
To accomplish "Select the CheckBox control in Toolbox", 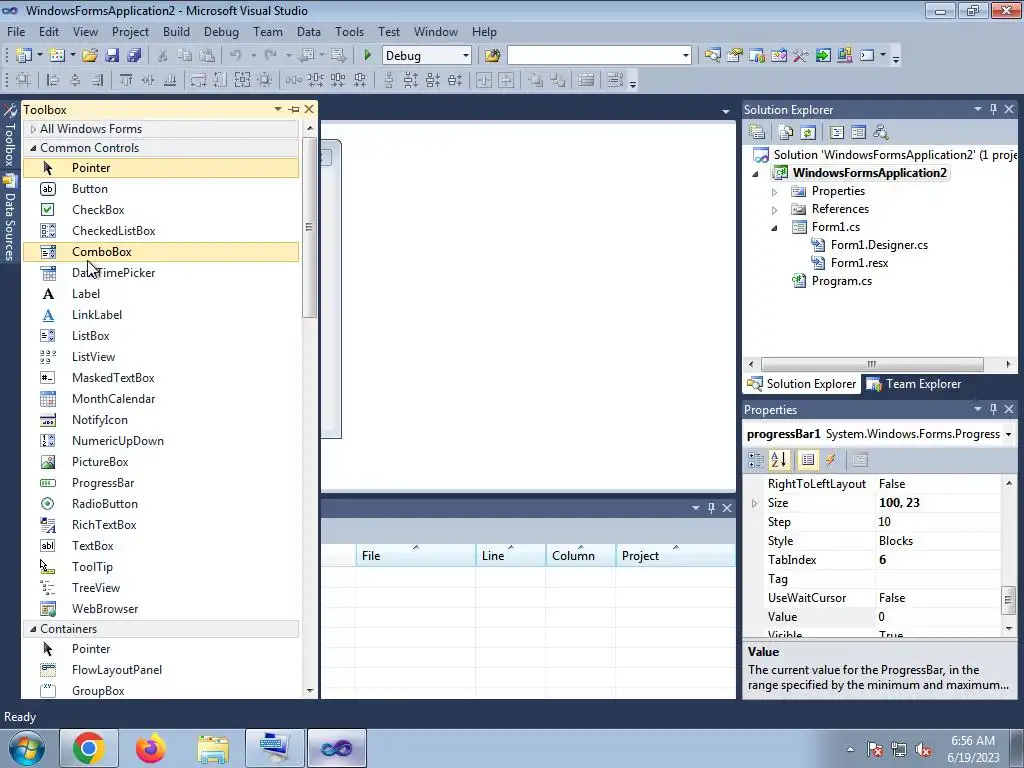I will point(161,210).
